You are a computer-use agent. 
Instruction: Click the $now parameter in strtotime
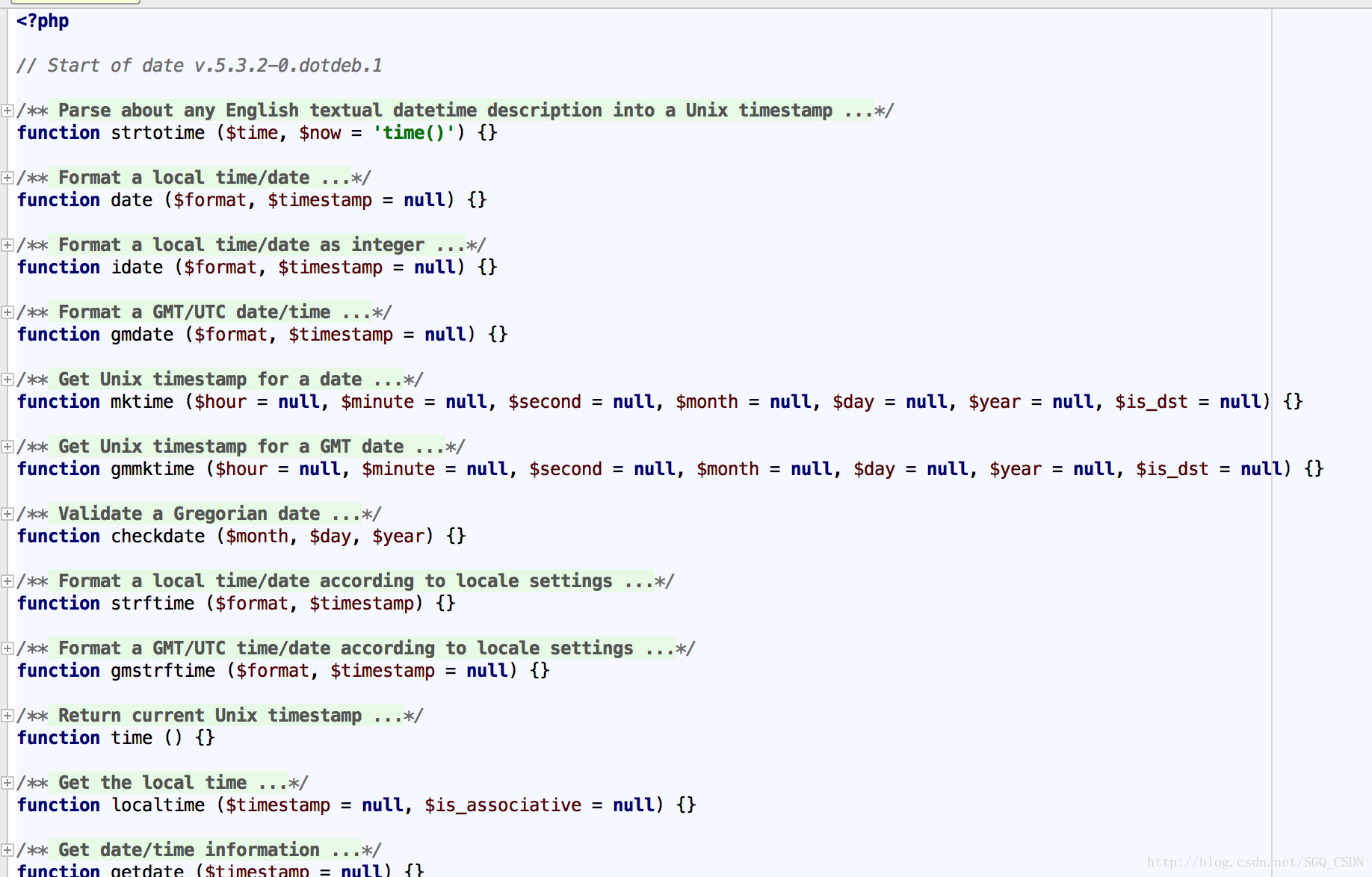[320, 133]
